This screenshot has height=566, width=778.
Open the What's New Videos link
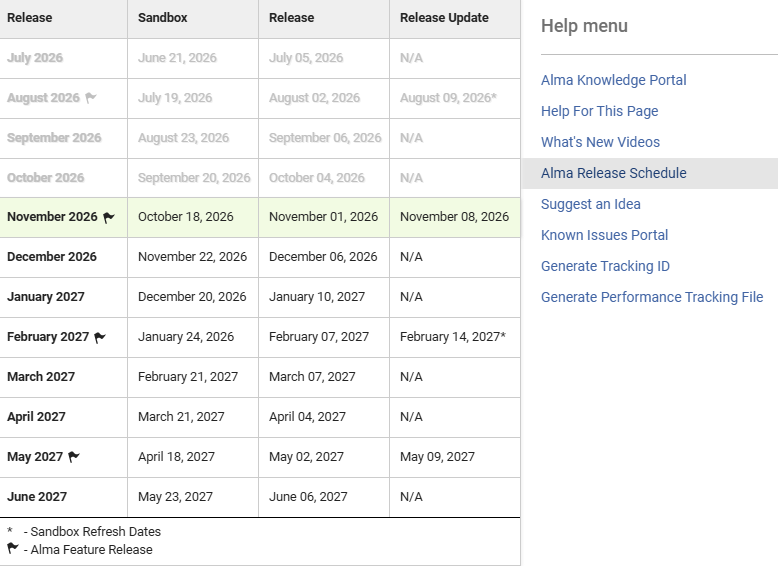(x=600, y=142)
